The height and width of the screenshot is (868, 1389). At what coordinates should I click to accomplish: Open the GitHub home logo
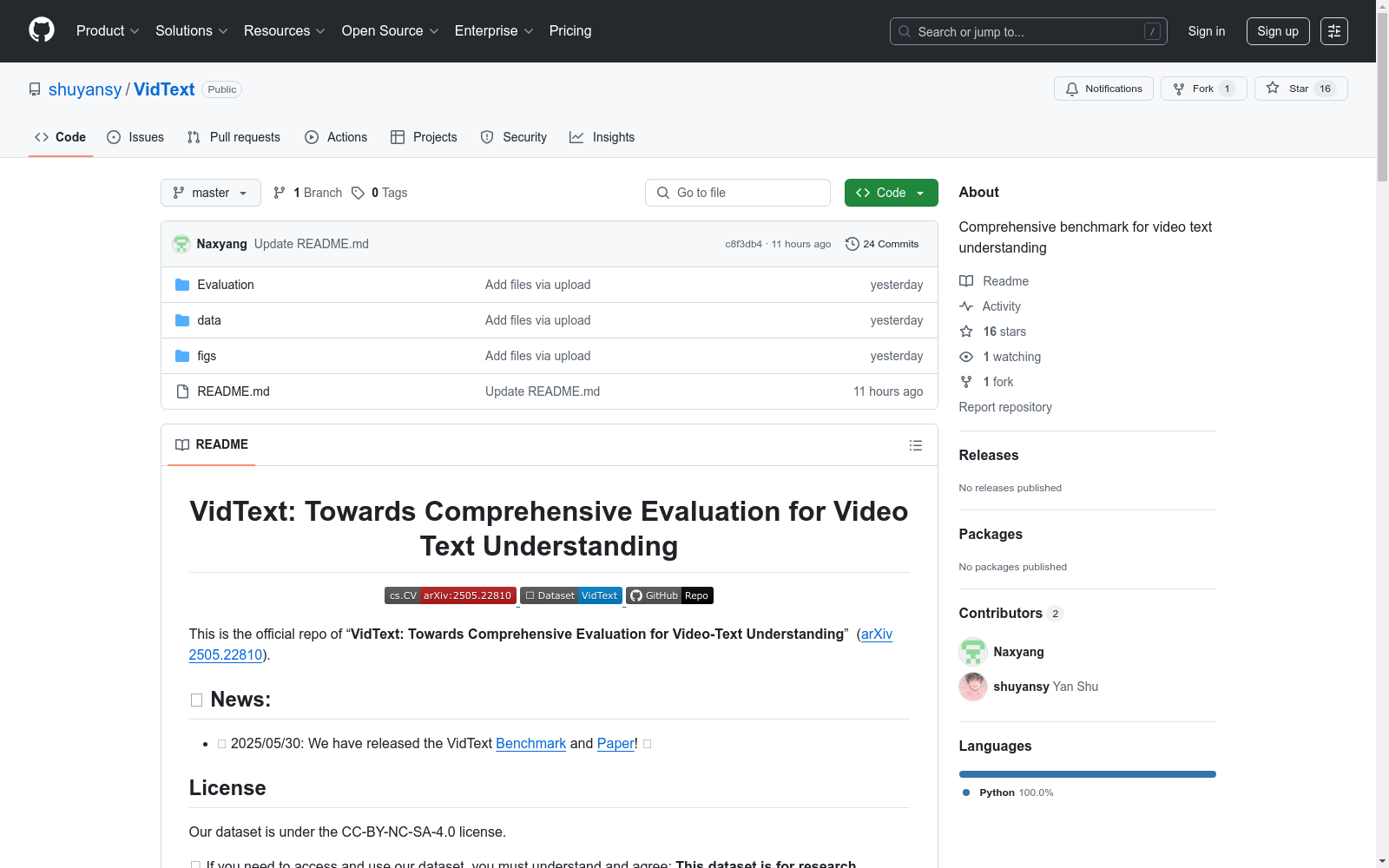coord(42,30)
